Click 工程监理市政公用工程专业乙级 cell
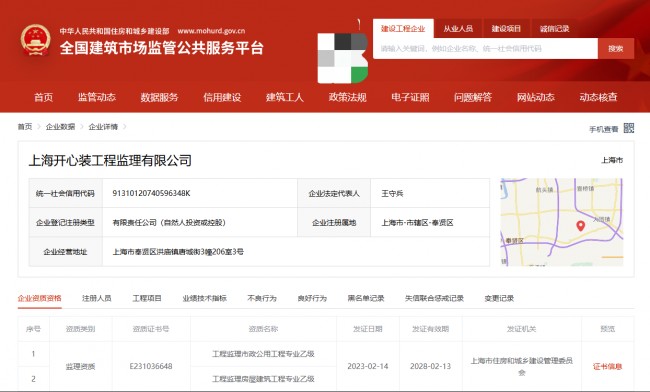This screenshot has width=650, height=392. coord(263,354)
